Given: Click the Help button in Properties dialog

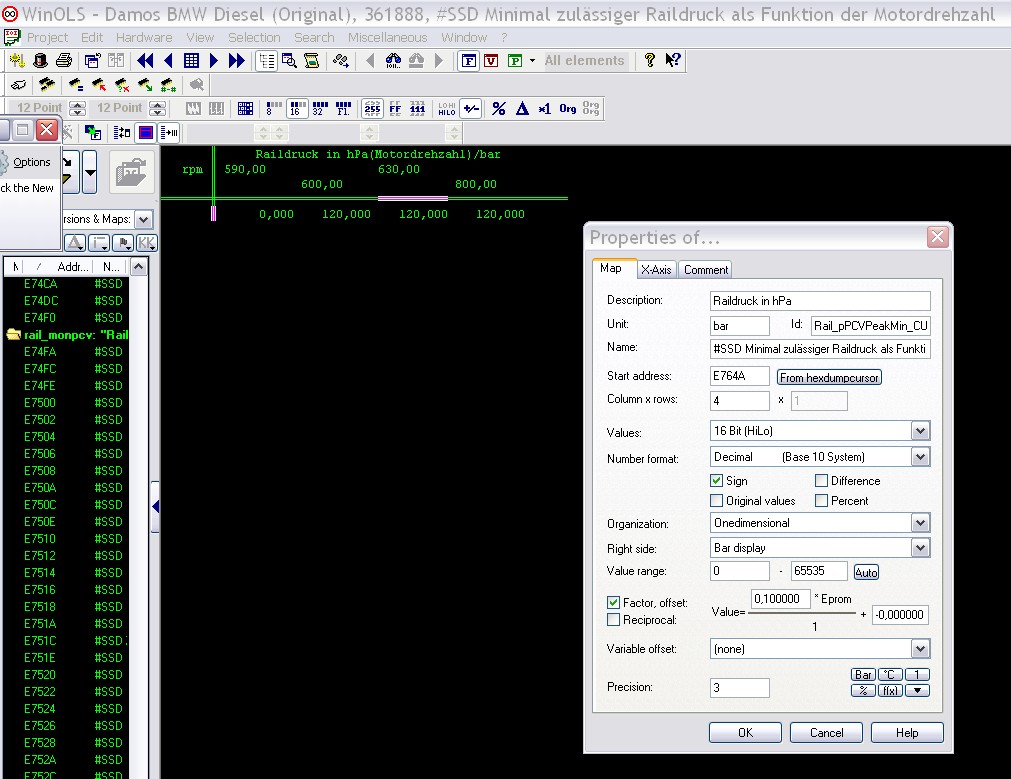Looking at the screenshot, I should click(907, 733).
